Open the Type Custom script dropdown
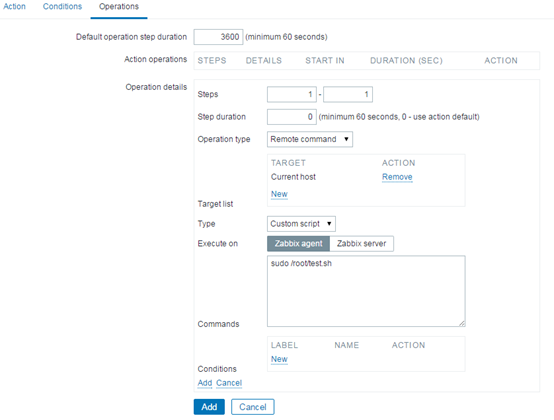This screenshot has height=420, width=554. point(301,224)
